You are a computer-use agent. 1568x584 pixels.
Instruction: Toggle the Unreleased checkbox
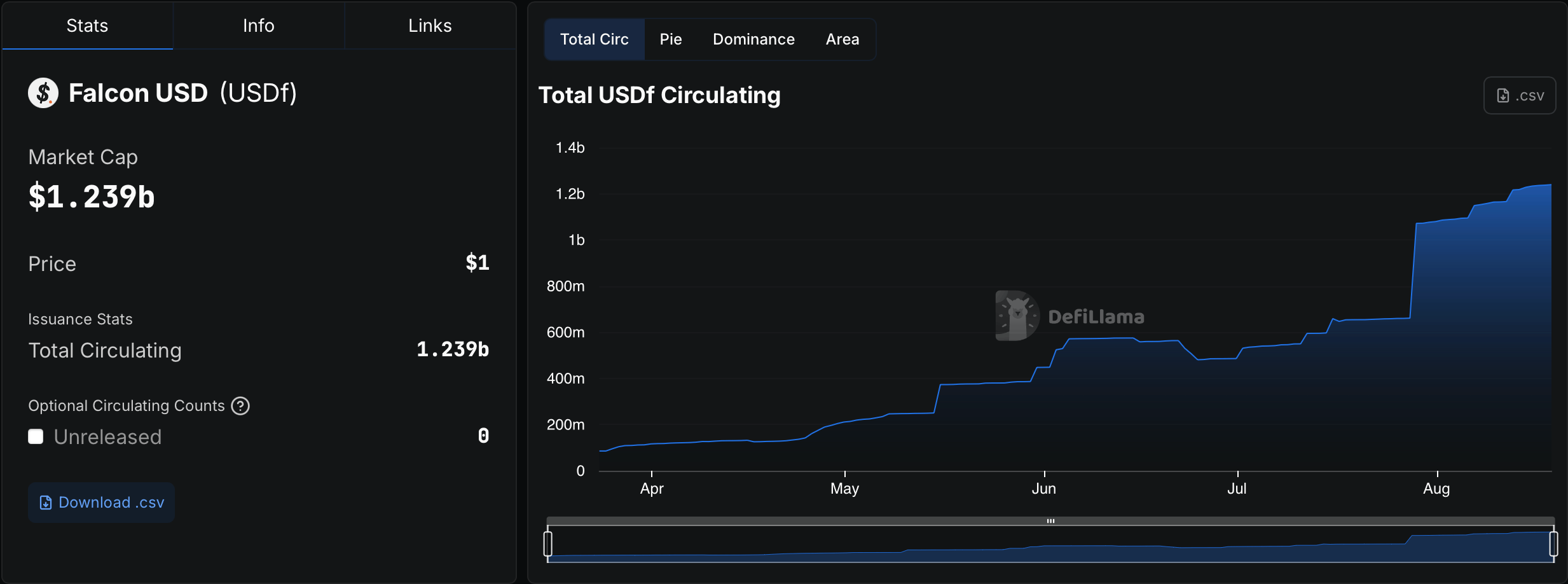(x=35, y=436)
